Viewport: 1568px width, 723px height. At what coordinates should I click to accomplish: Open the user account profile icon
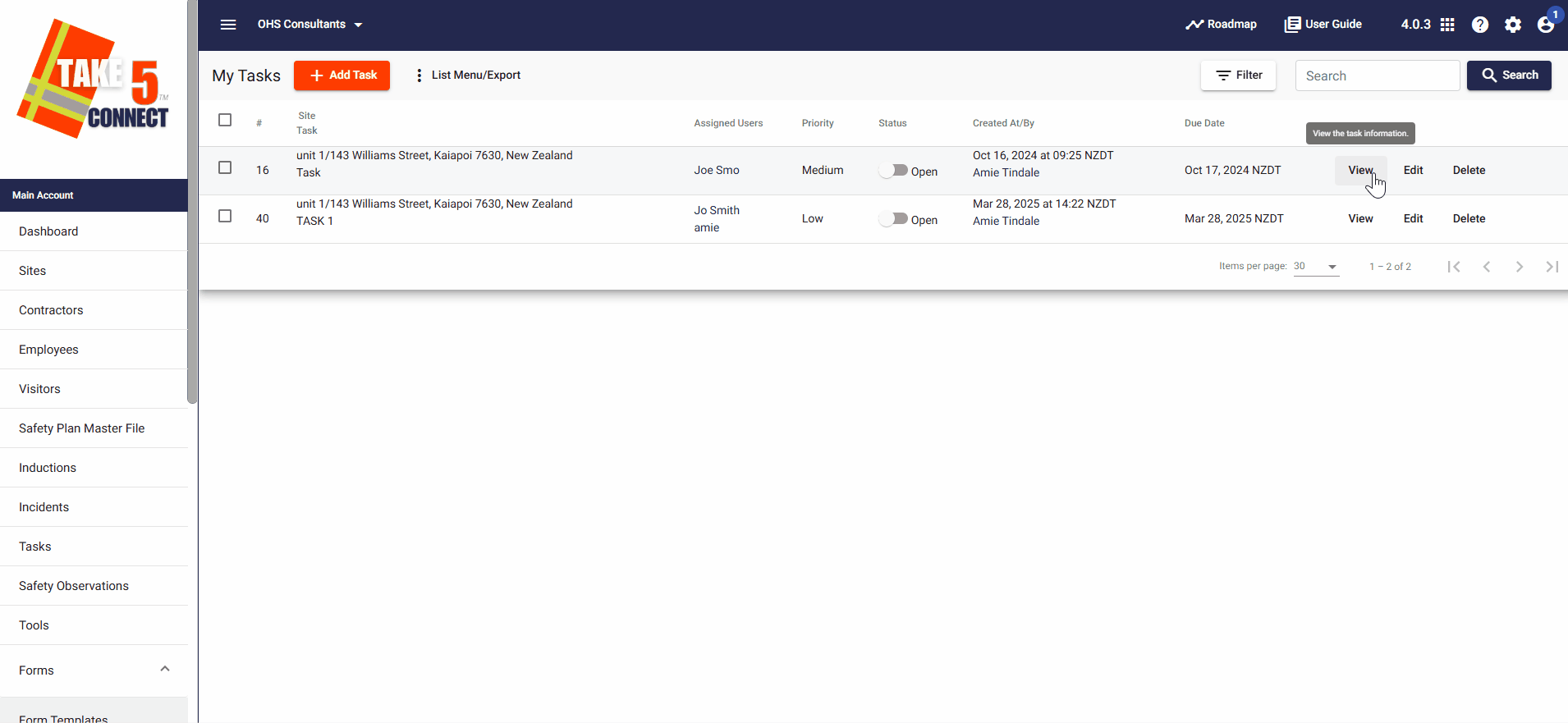point(1546,25)
